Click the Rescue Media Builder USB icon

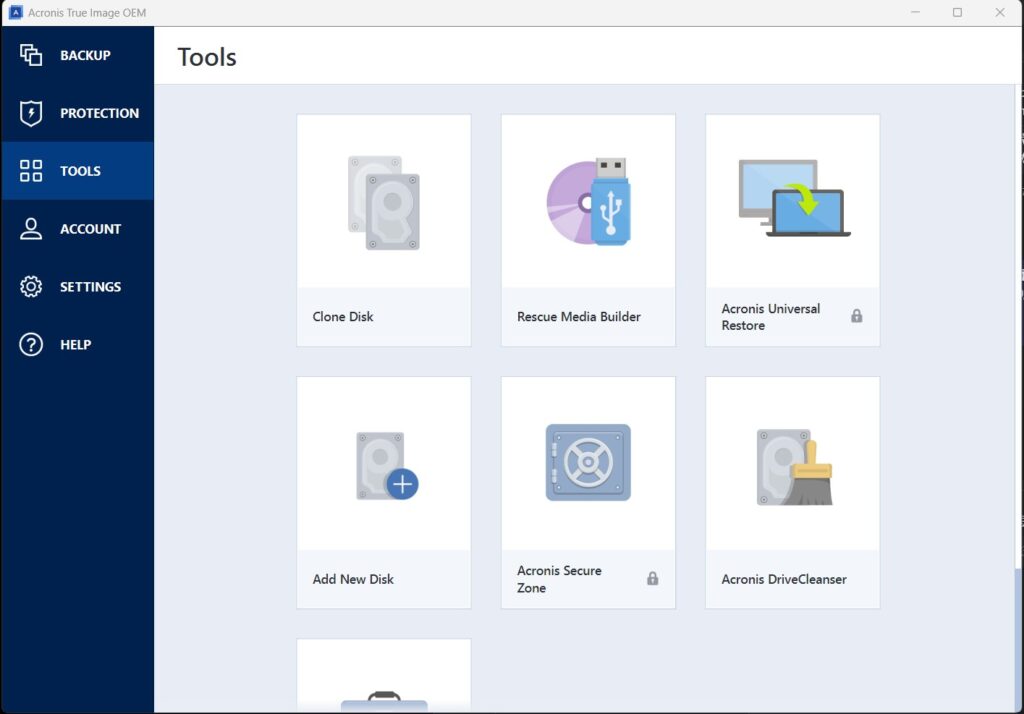(588, 201)
